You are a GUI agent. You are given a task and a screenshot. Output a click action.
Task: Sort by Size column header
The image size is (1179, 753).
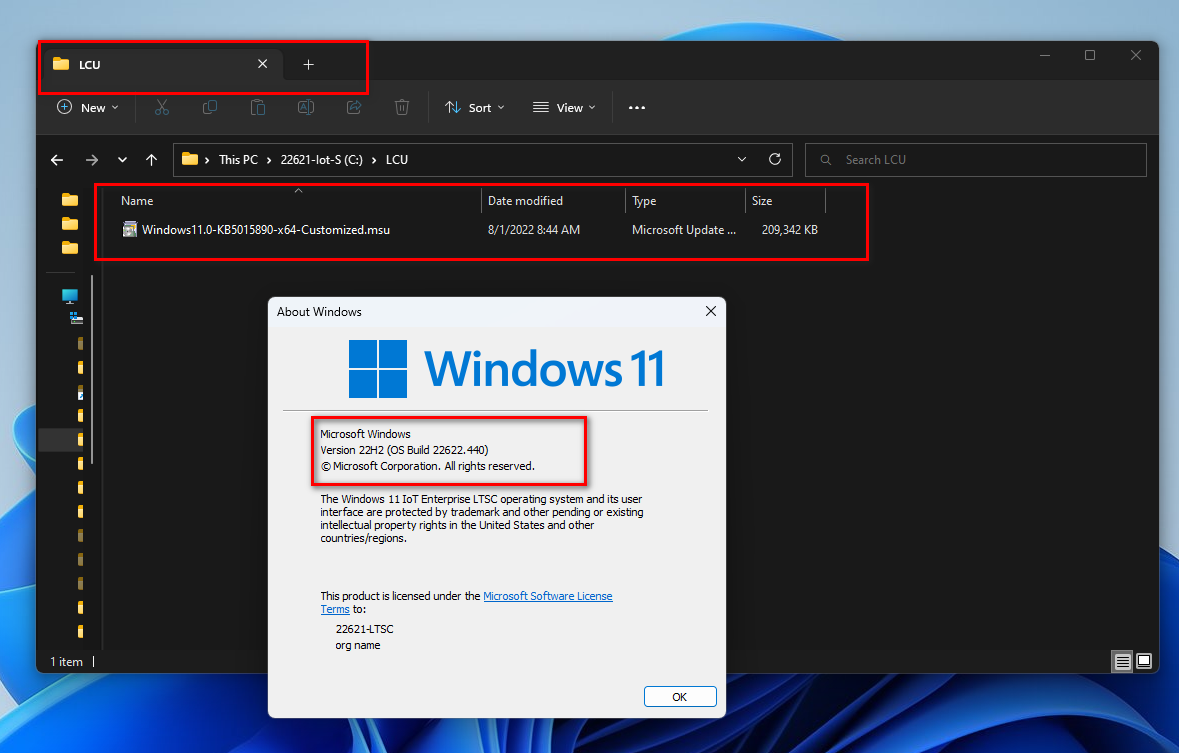(786, 201)
